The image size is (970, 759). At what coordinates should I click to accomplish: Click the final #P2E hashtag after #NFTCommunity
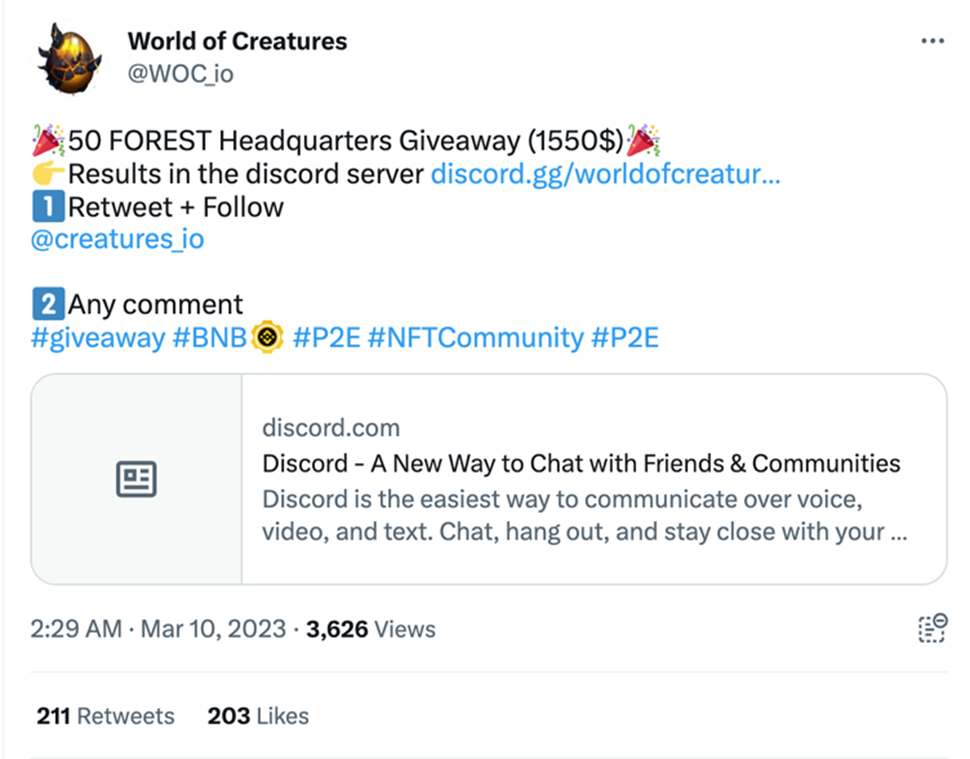[625, 338]
